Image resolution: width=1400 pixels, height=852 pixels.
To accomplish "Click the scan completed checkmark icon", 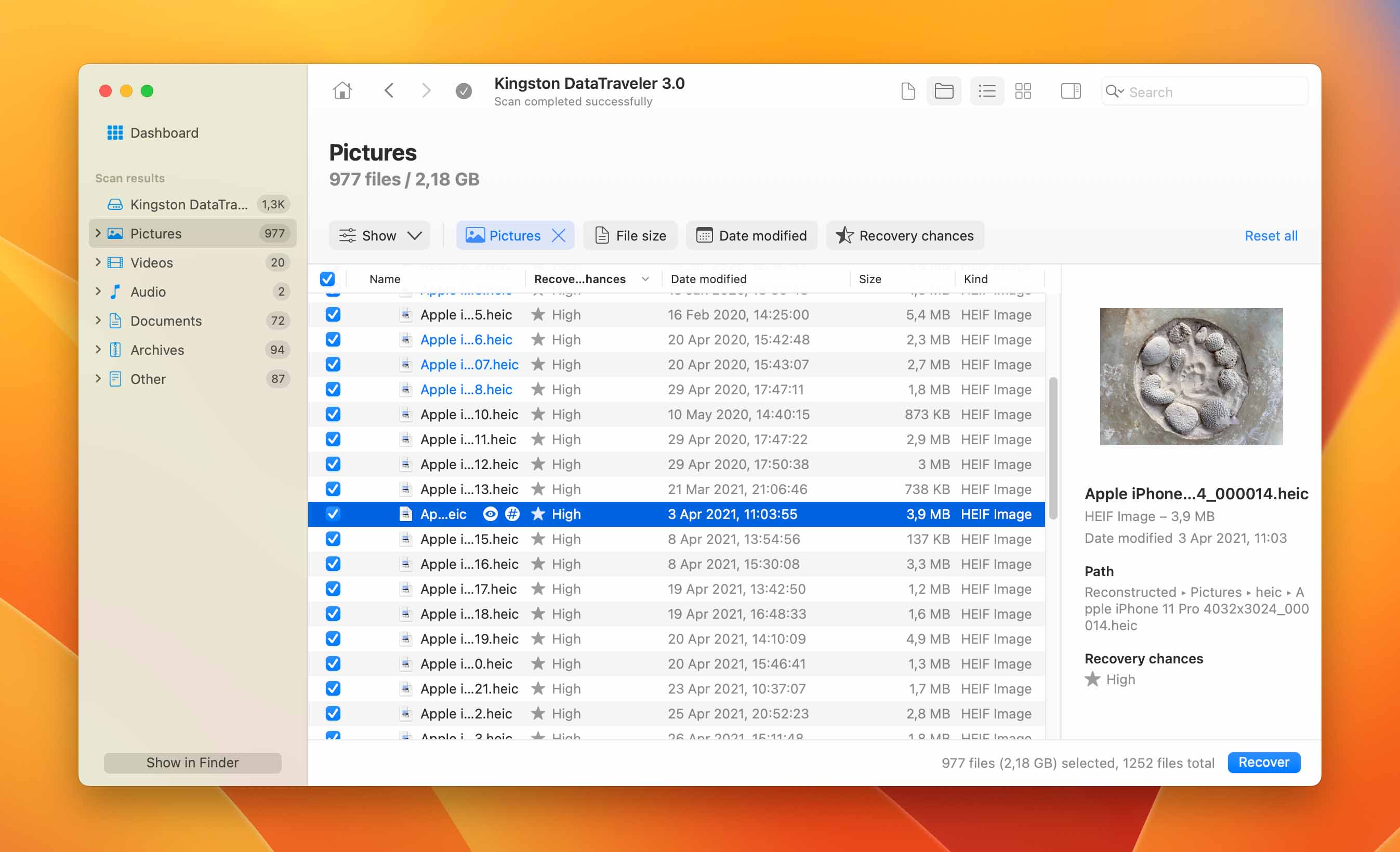I will pyautogui.click(x=463, y=91).
